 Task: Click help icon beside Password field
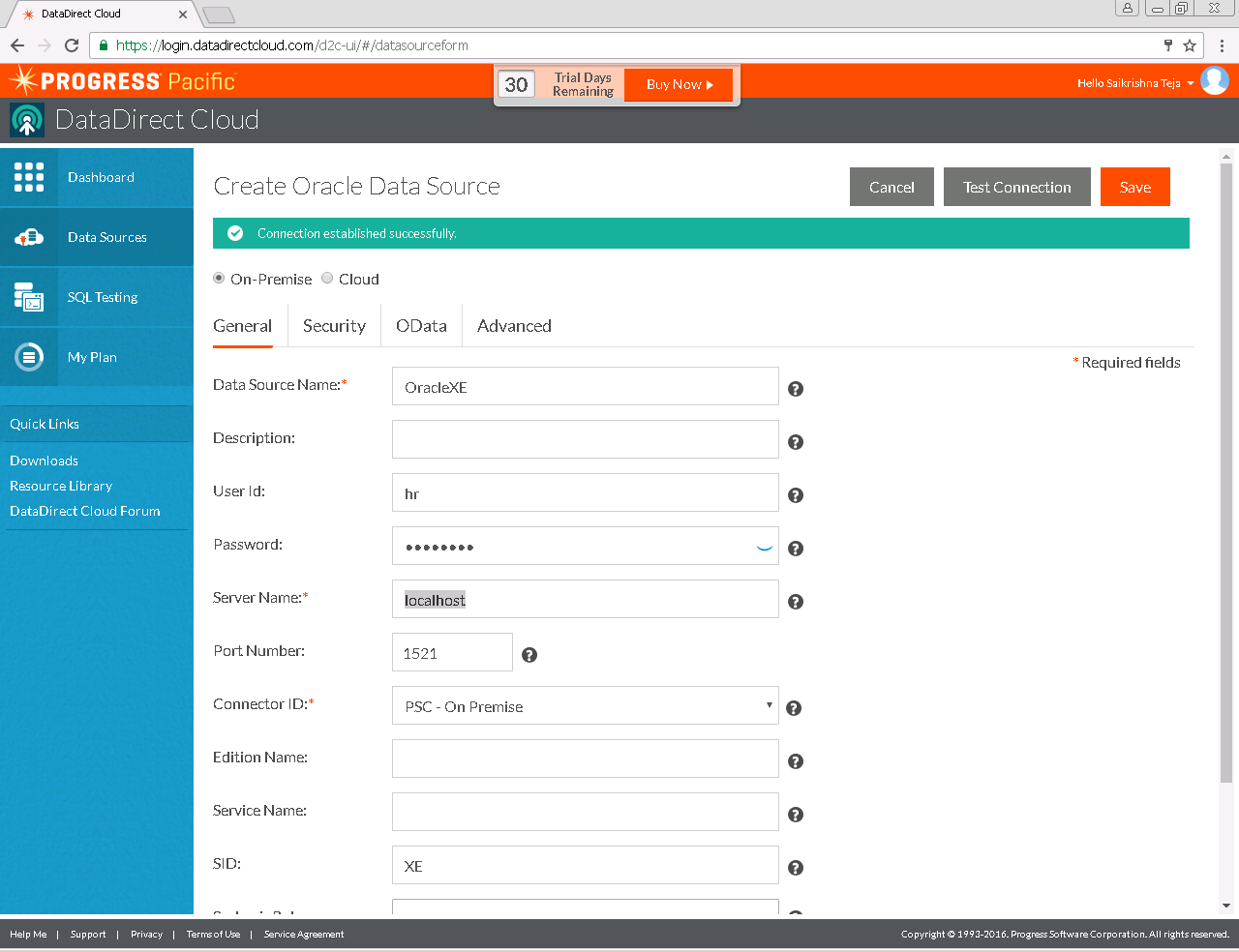[x=796, y=549]
